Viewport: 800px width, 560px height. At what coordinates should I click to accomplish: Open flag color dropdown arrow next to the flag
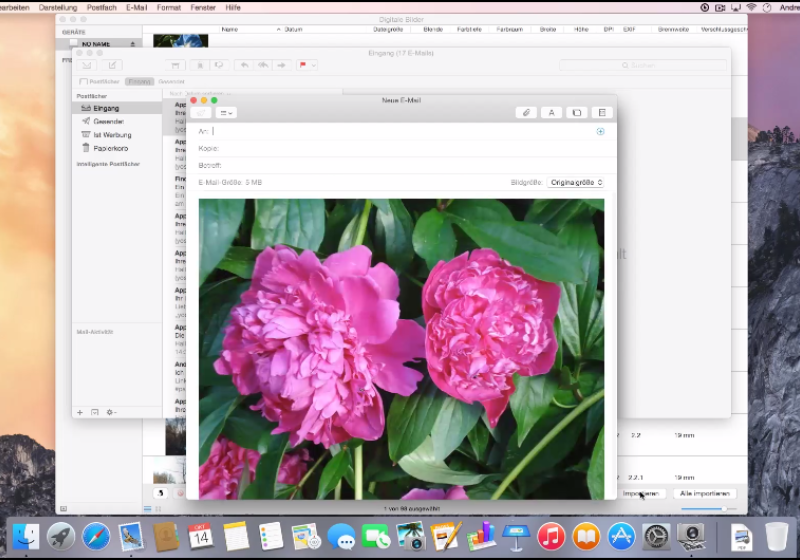click(314, 65)
